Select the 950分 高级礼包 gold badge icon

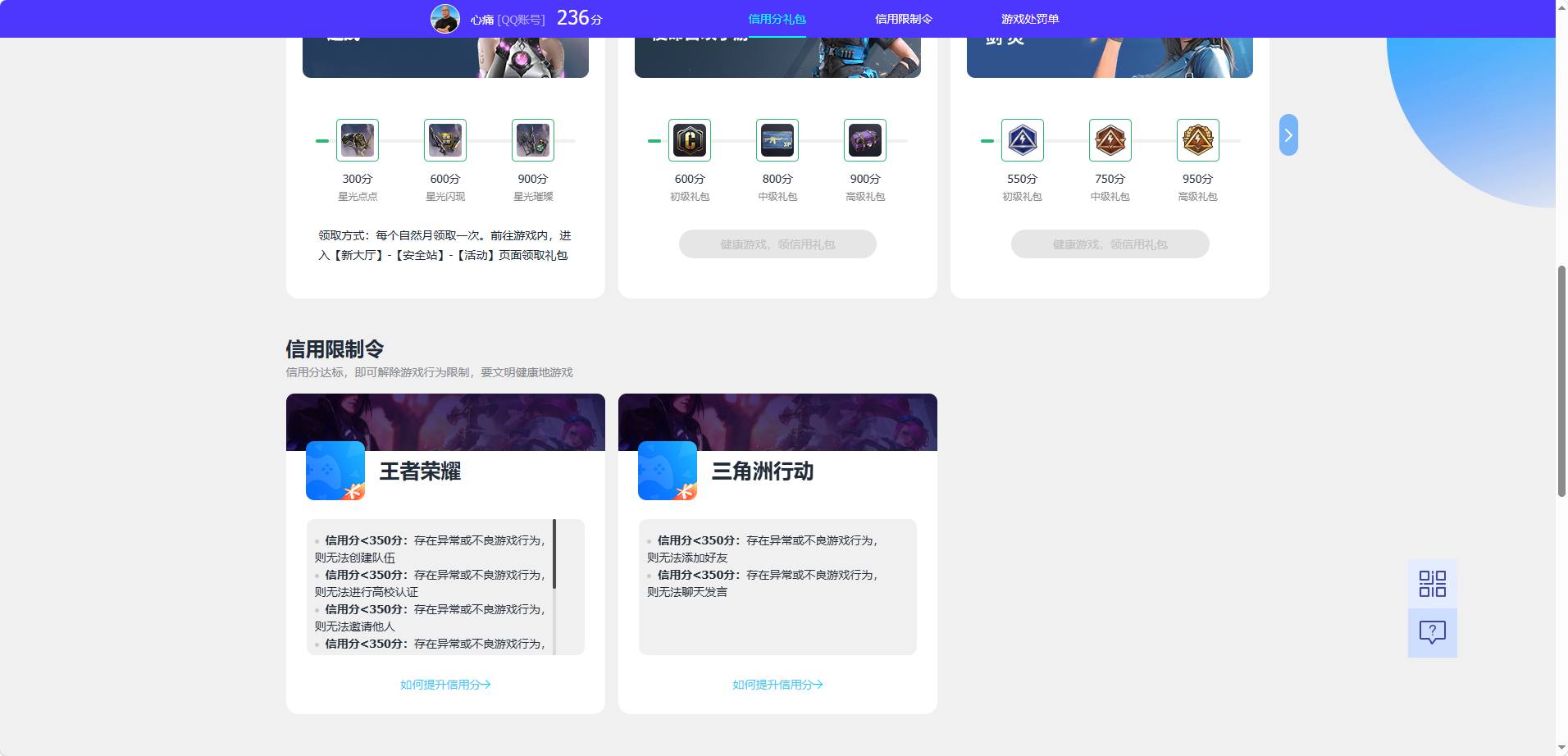1198,140
